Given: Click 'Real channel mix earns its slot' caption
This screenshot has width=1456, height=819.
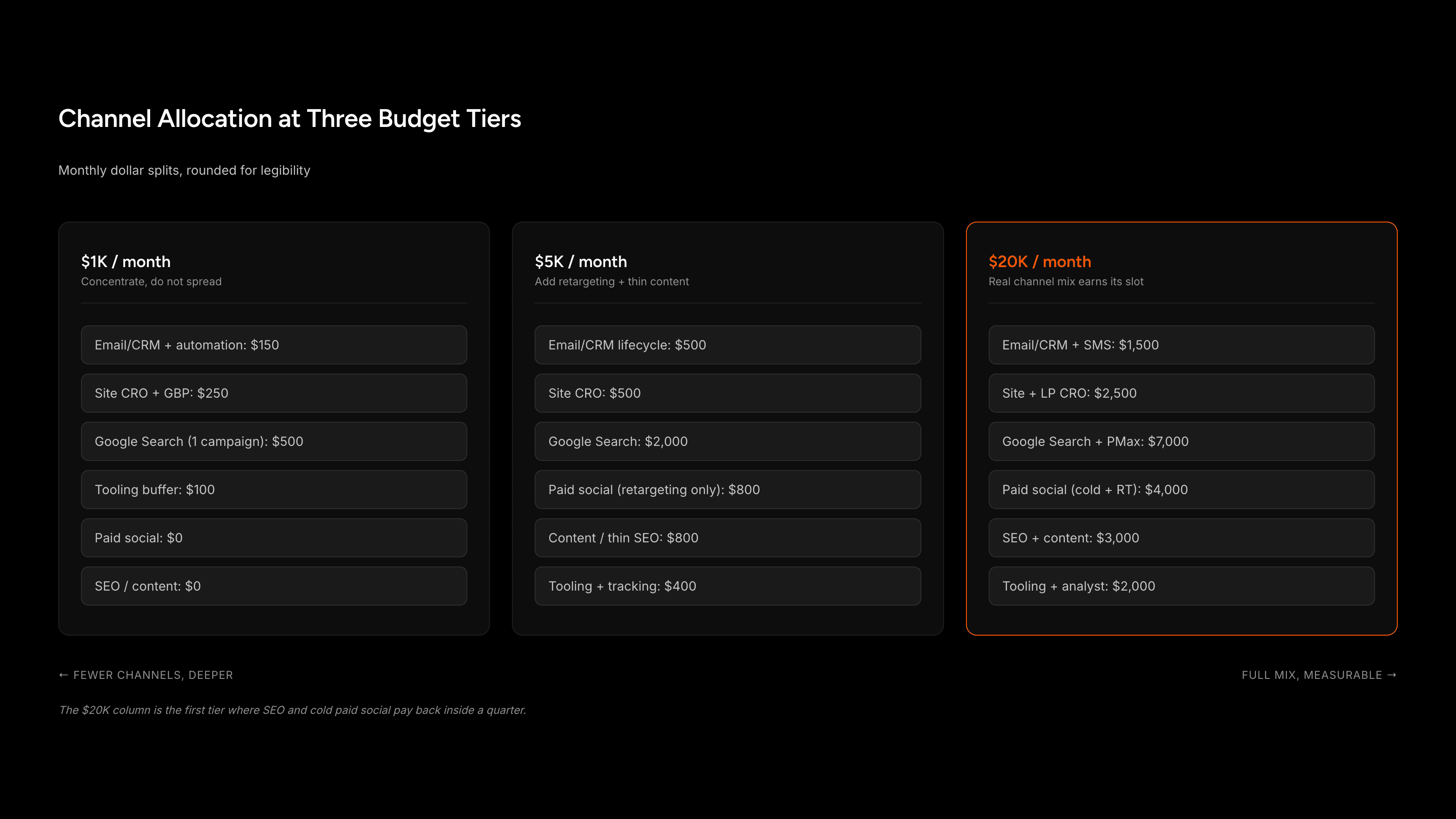Looking at the screenshot, I should pyautogui.click(x=1066, y=282).
